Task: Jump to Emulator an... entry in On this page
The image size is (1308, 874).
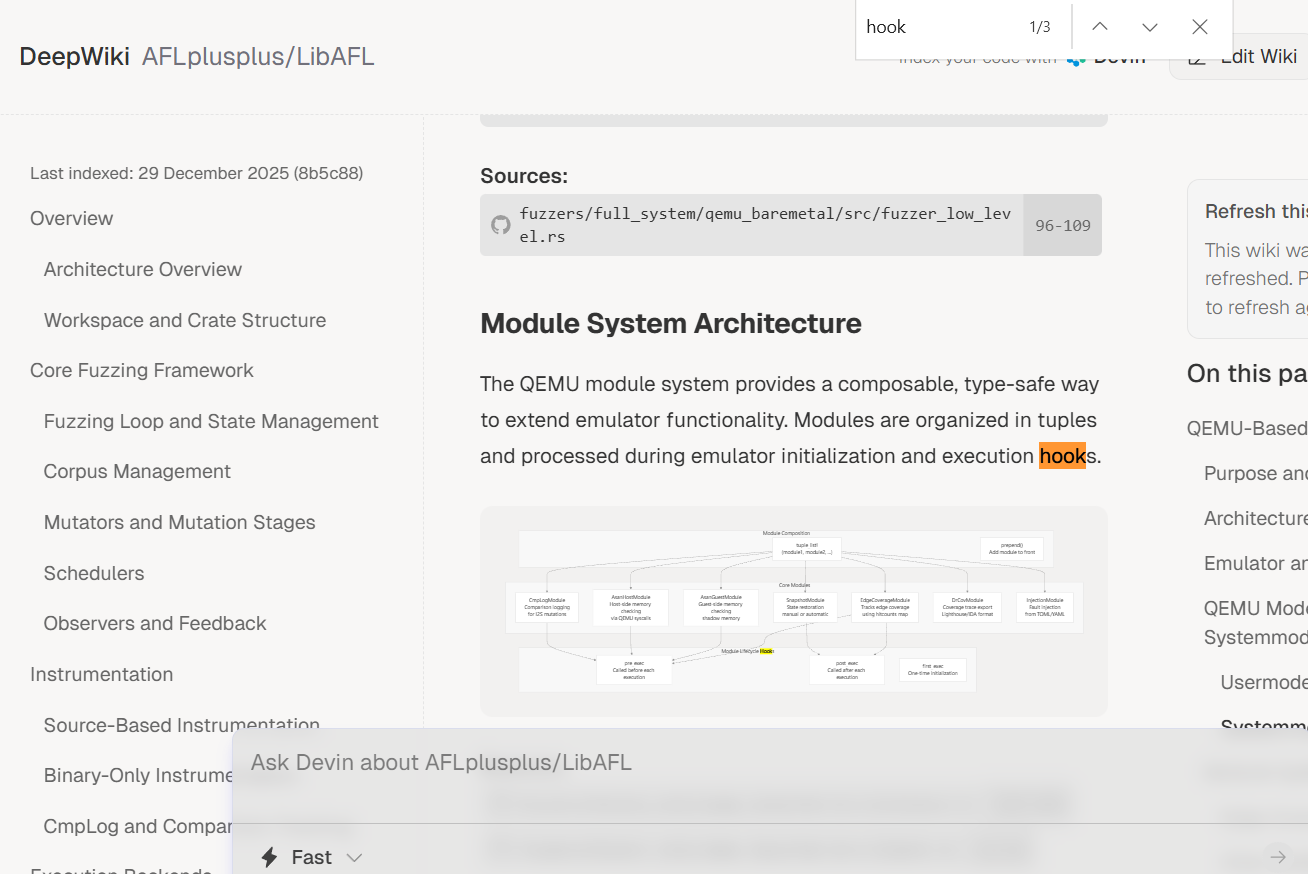Action: [1256, 563]
